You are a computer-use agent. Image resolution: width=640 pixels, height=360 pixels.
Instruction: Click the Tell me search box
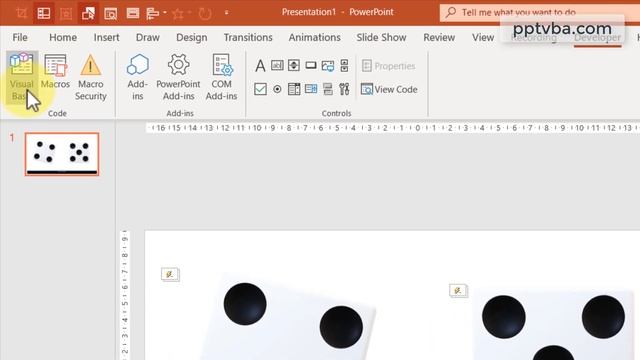[540, 12]
